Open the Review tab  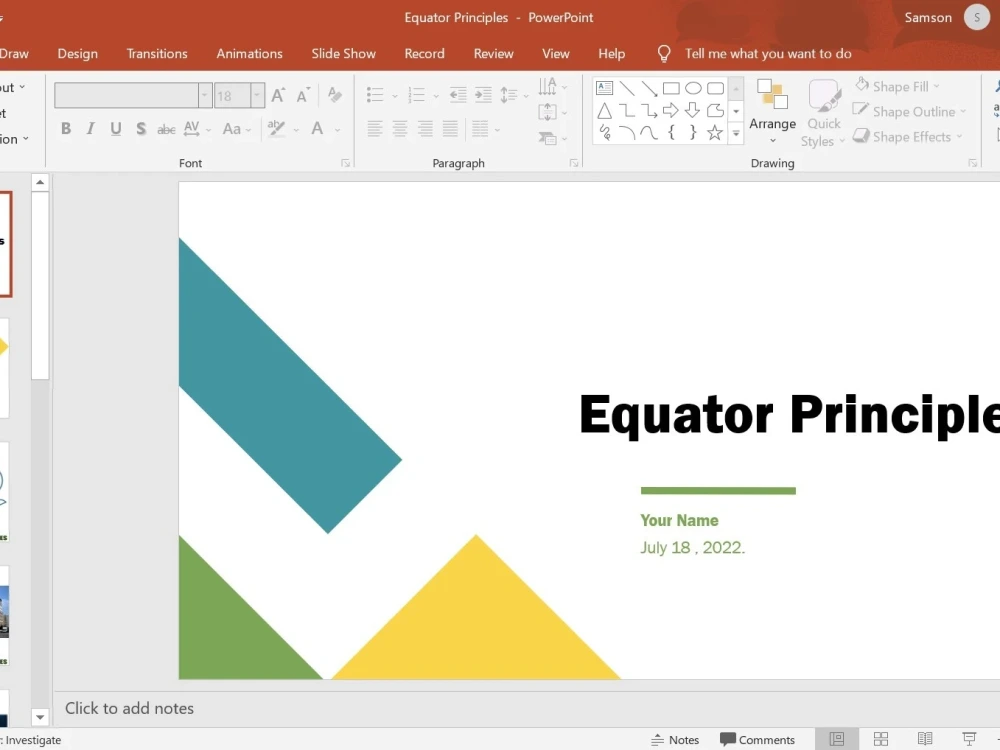click(x=494, y=54)
